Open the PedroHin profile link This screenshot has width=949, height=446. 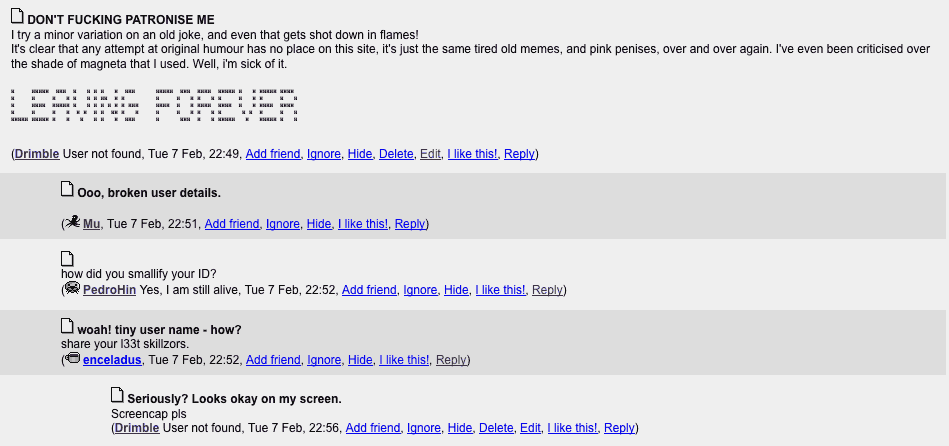pyautogui.click(x=110, y=290)
